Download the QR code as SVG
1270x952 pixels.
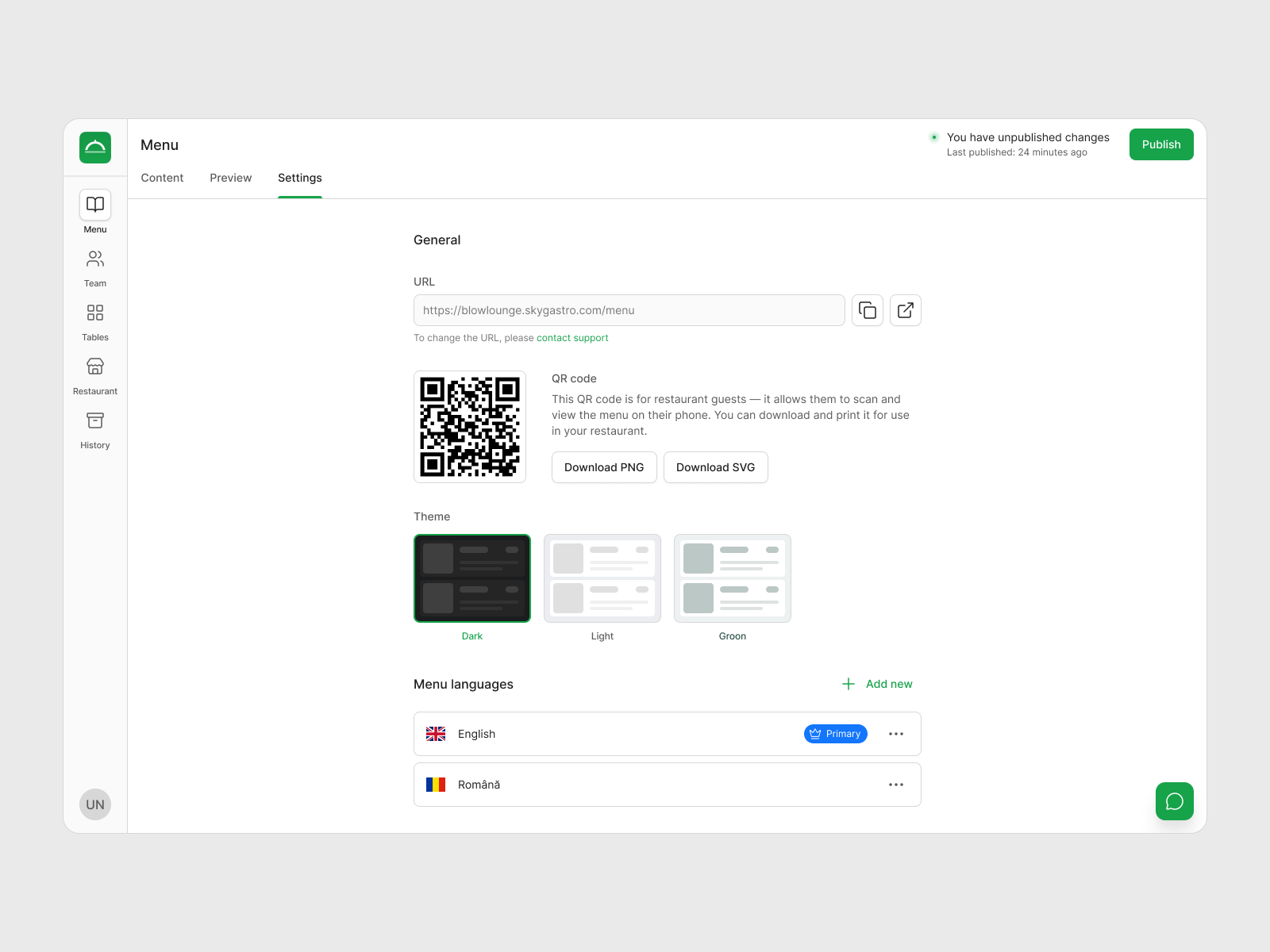tap(716, 467)
